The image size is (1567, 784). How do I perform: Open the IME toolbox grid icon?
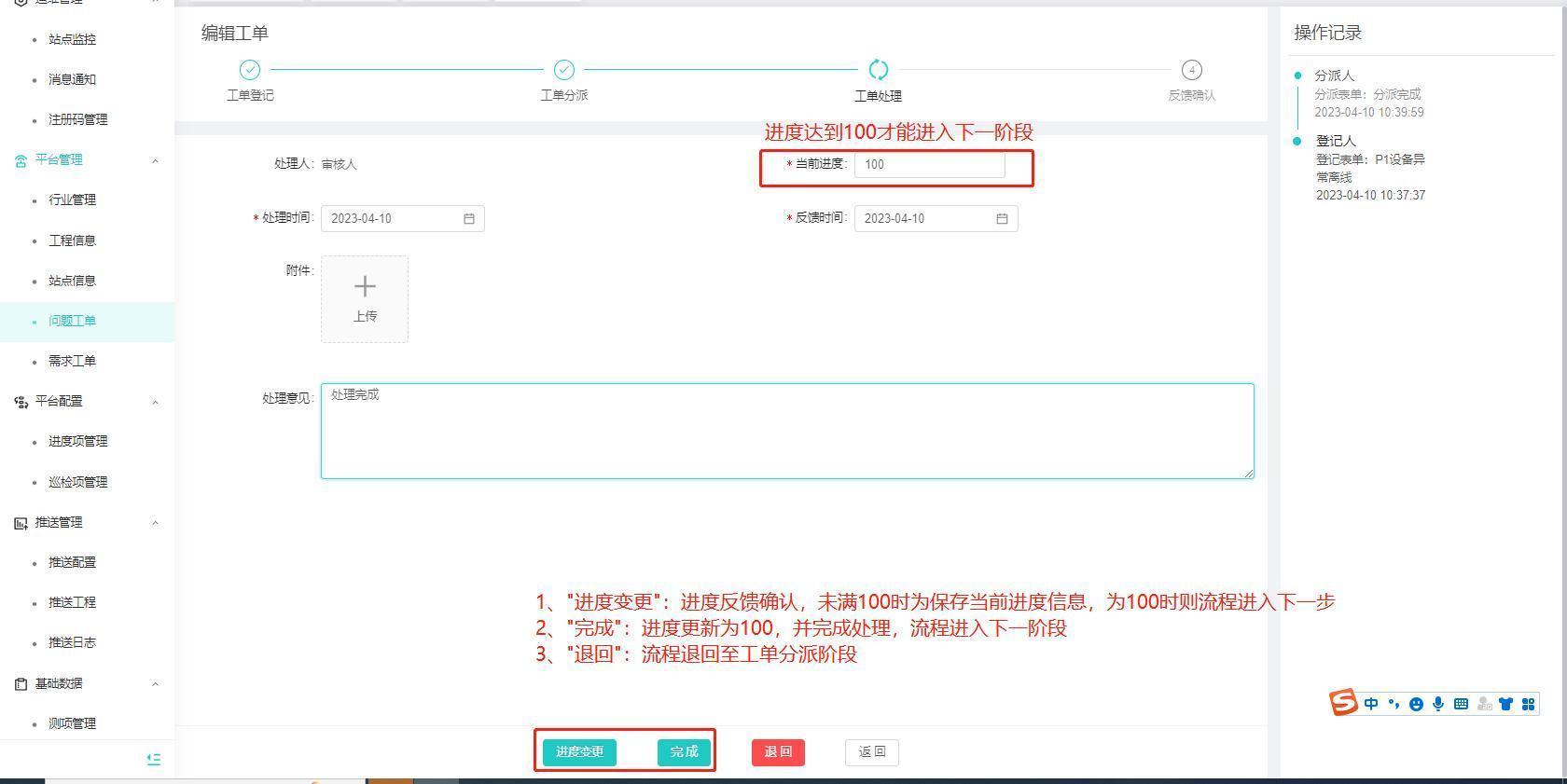1528,704
